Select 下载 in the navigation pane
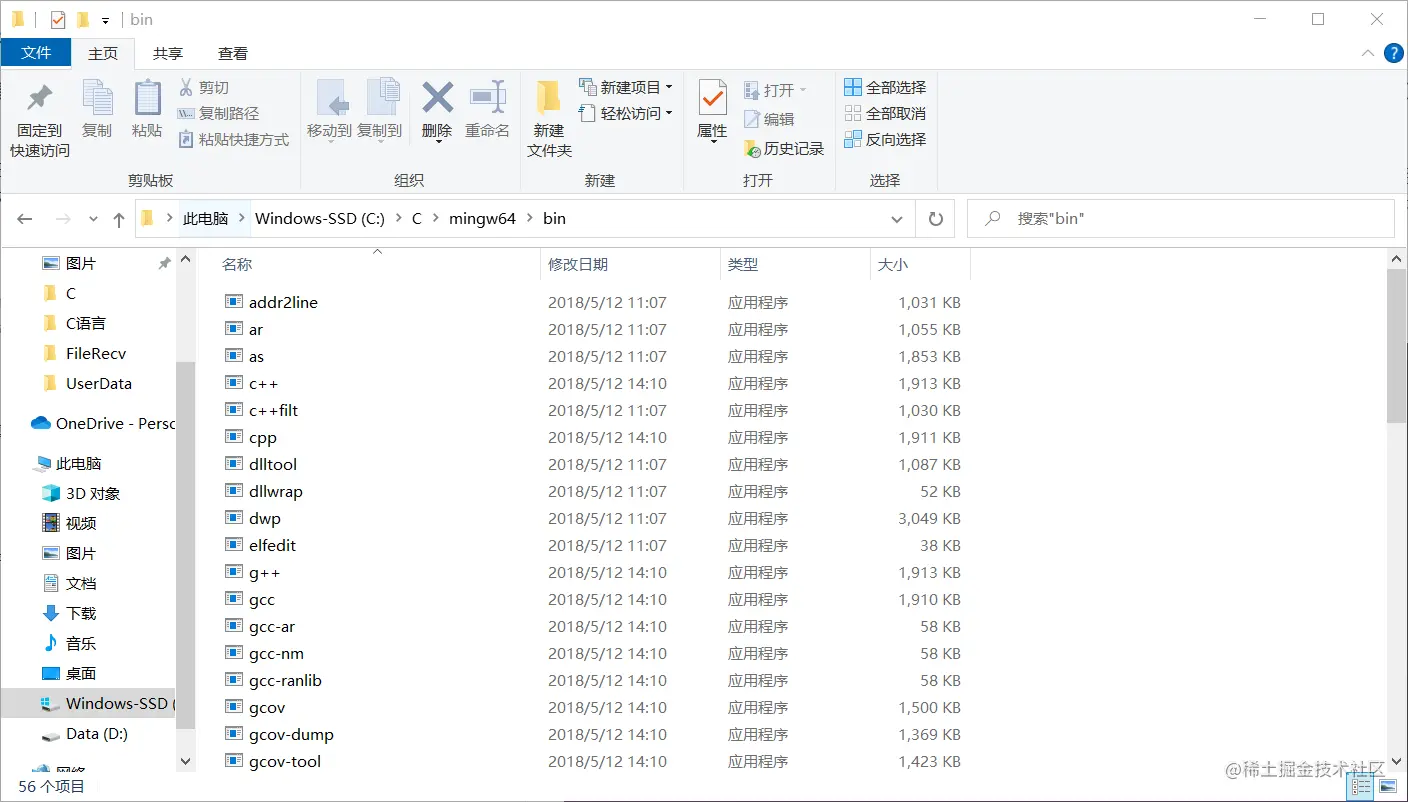Image resolution: width=1408 pixels, height=802 pixels. tap(69, 613)
